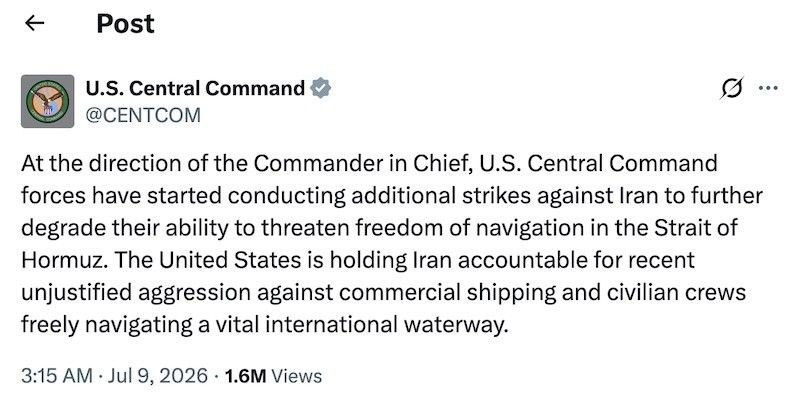Go back using the left arrow
Screen dimensions: 800x400
pos(34,23)
